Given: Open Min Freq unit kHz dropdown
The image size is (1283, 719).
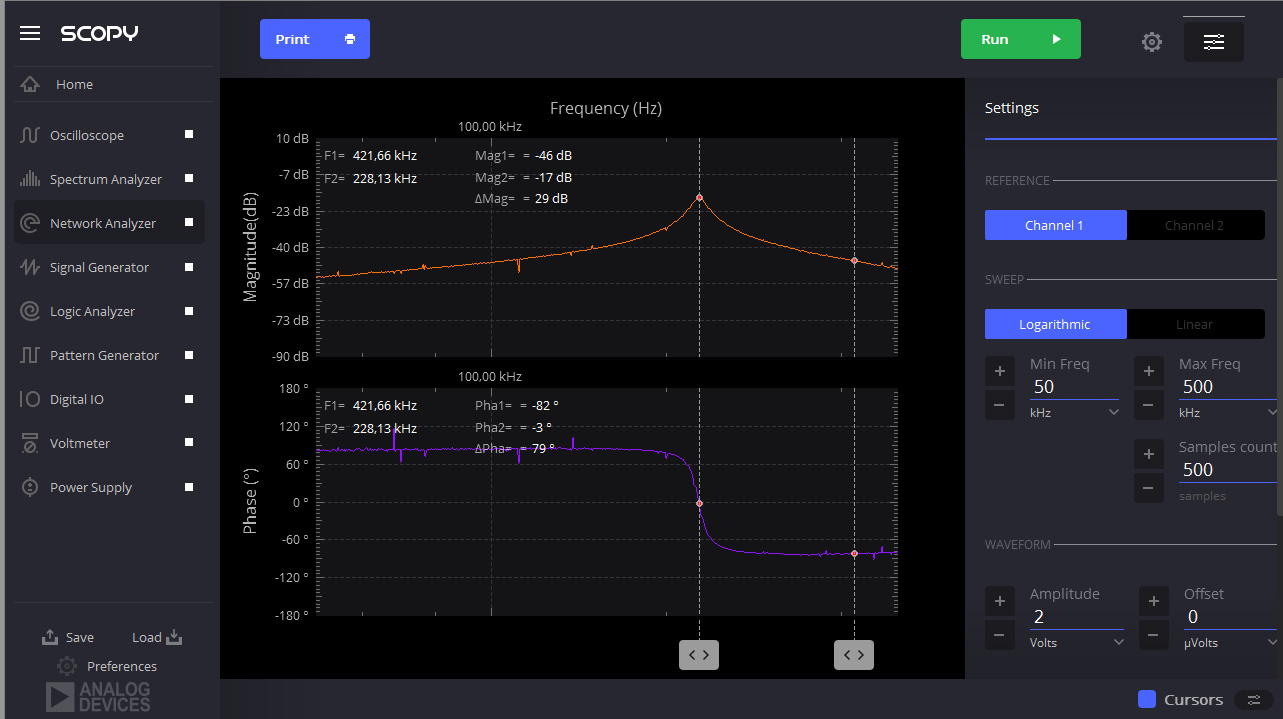Looking at the screenshot, I should click(1075, 412).
